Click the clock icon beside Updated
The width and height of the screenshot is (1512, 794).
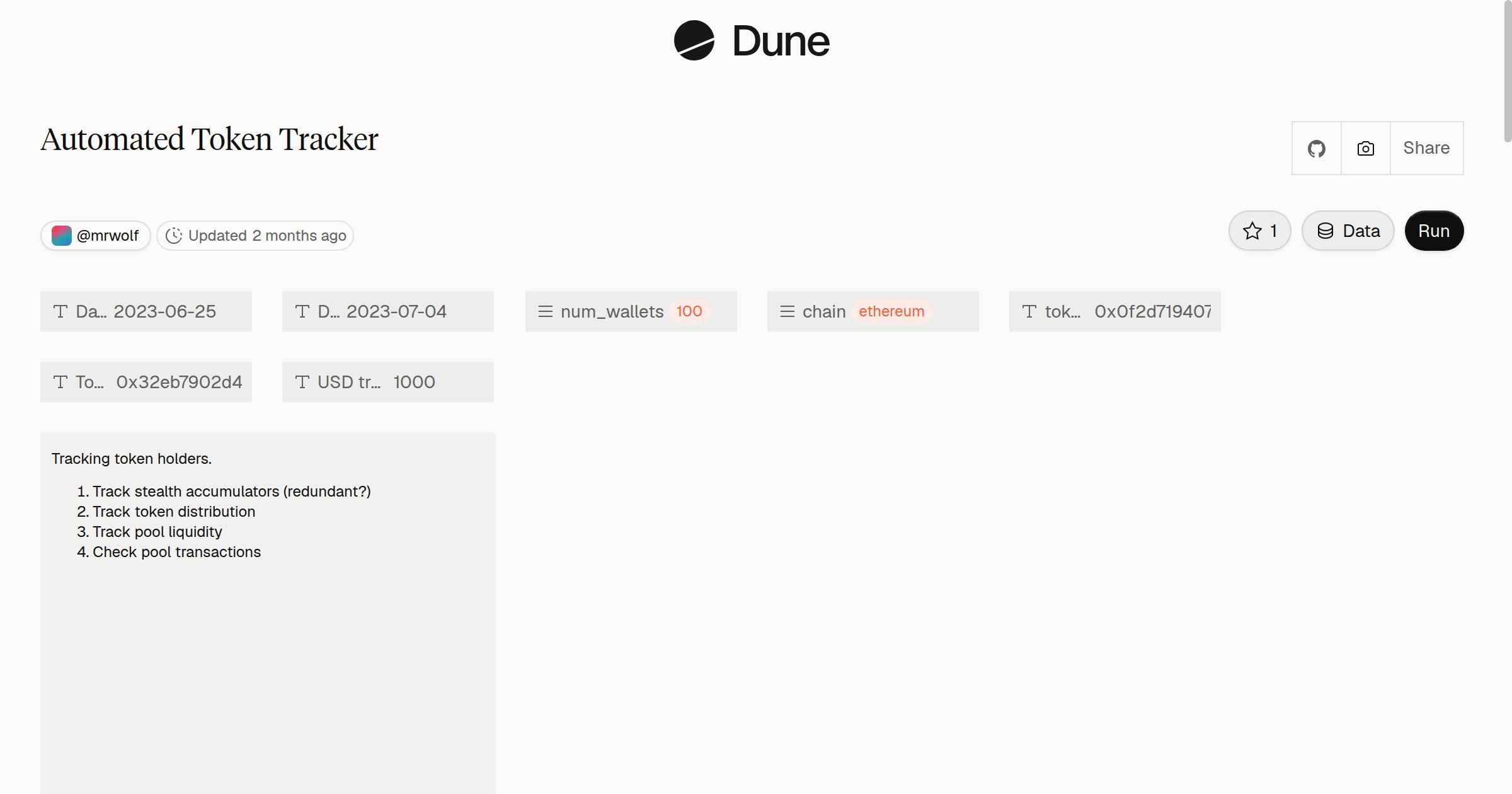174,236
